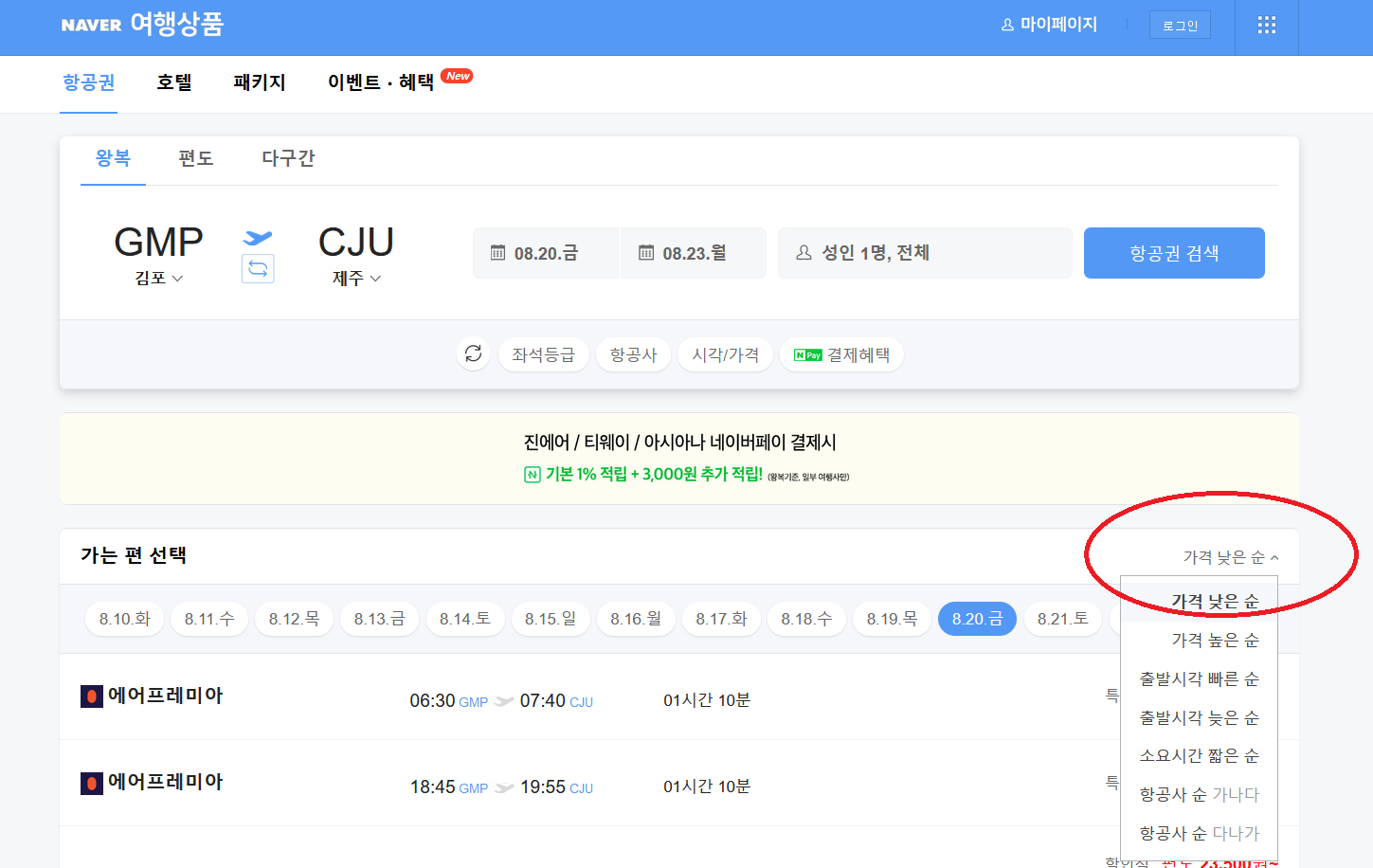
Task: Reset filters with the refresh icon
Action: point(474,354)
